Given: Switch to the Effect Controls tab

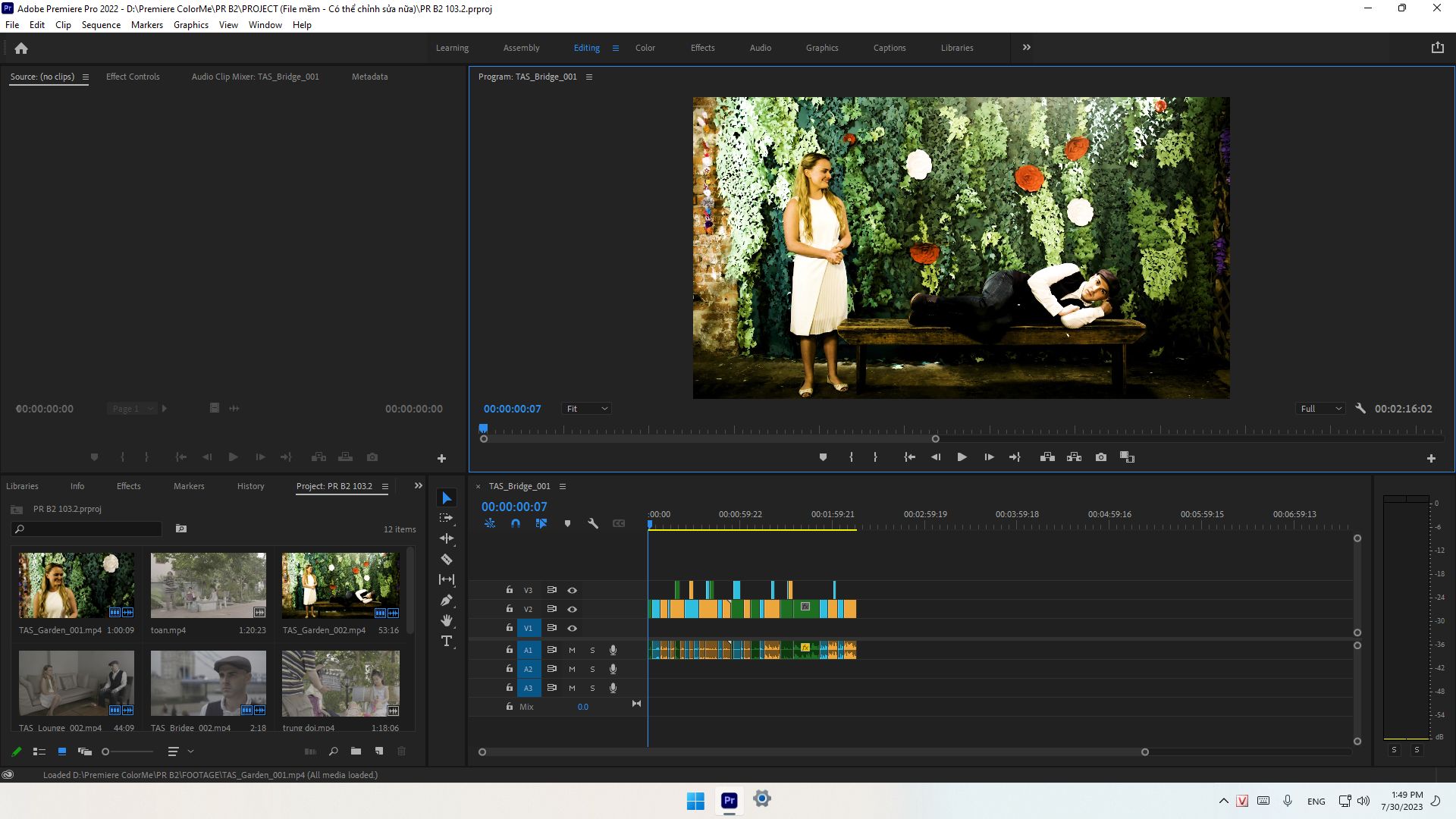Looking at the screenshot, I should point(133,77).
